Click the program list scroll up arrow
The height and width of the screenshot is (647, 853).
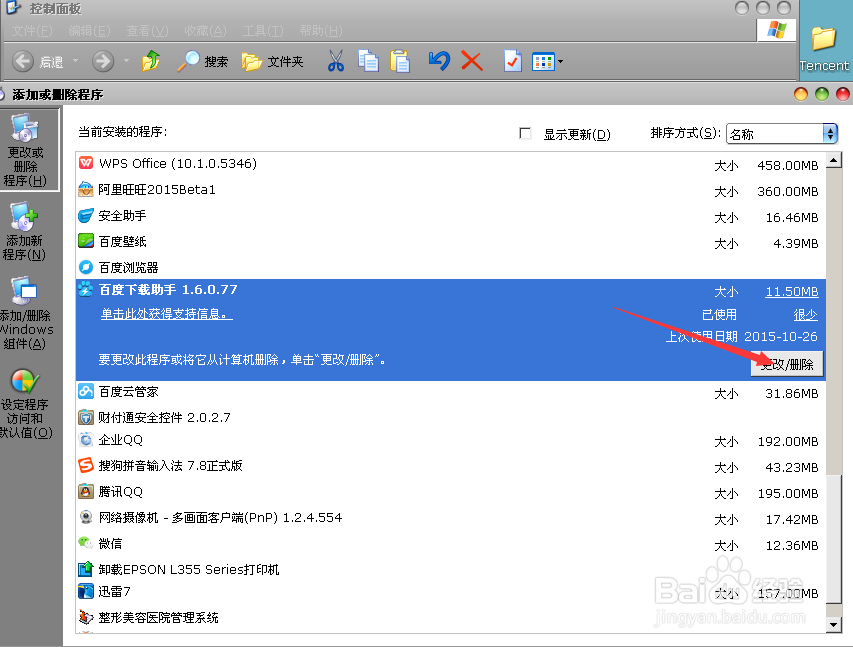pos(833,160)
